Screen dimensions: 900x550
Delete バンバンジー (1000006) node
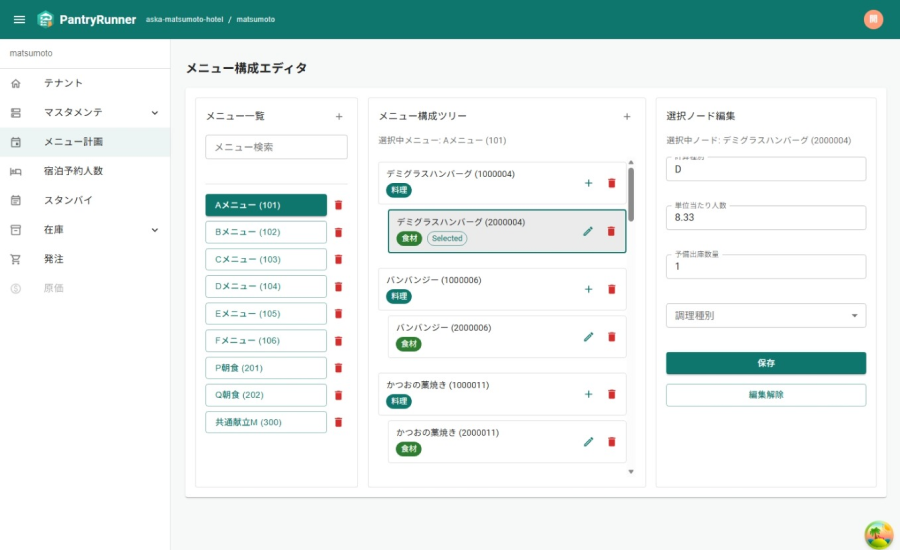612,289
